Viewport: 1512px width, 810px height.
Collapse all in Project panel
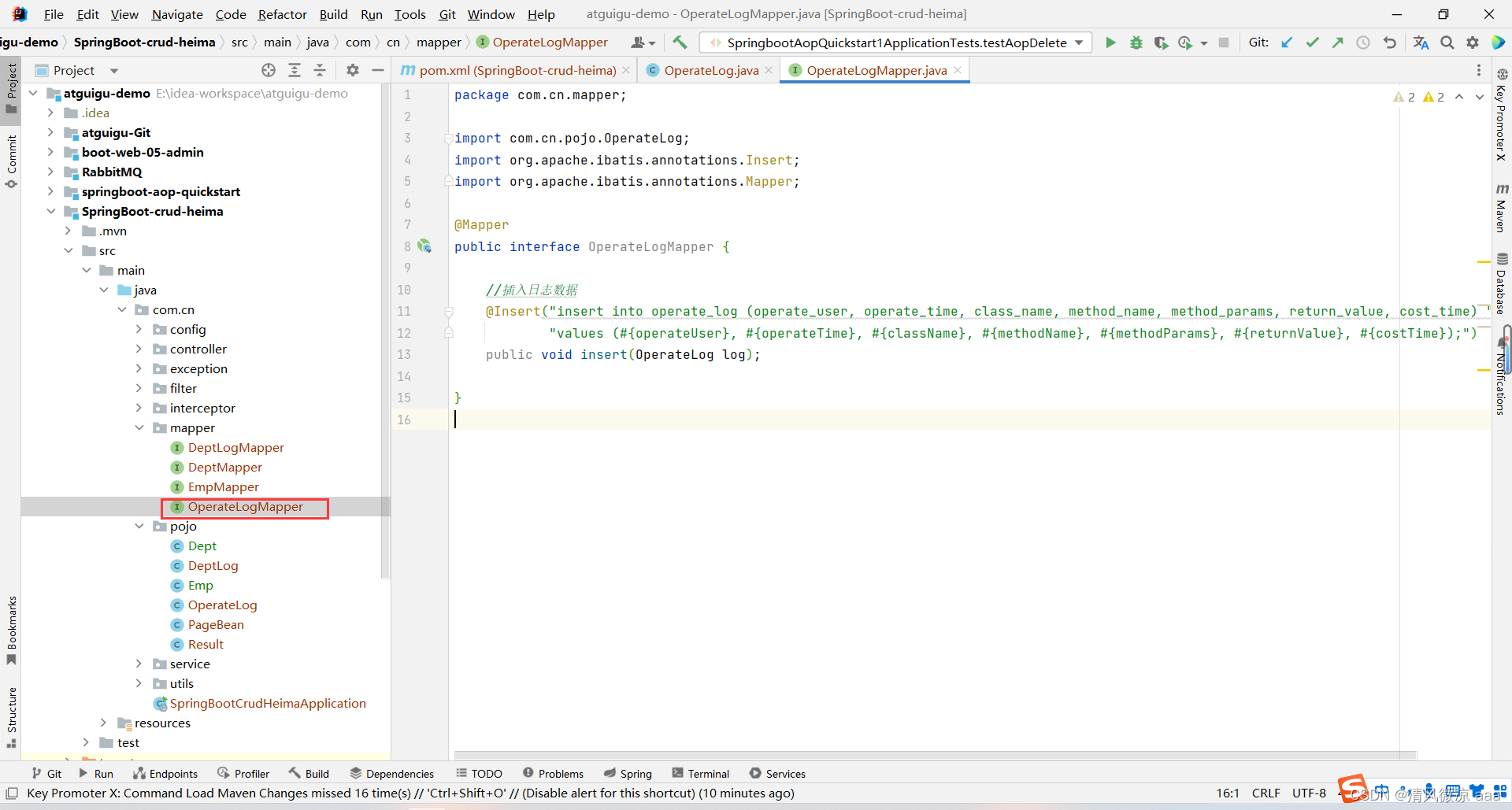(320, 70)
